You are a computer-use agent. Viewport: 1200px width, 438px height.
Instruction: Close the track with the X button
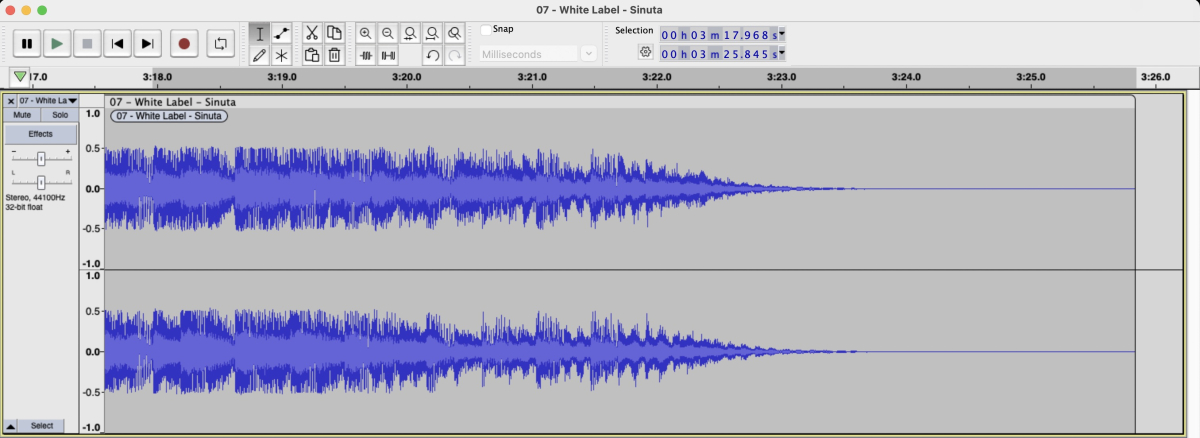pos(11,101)
